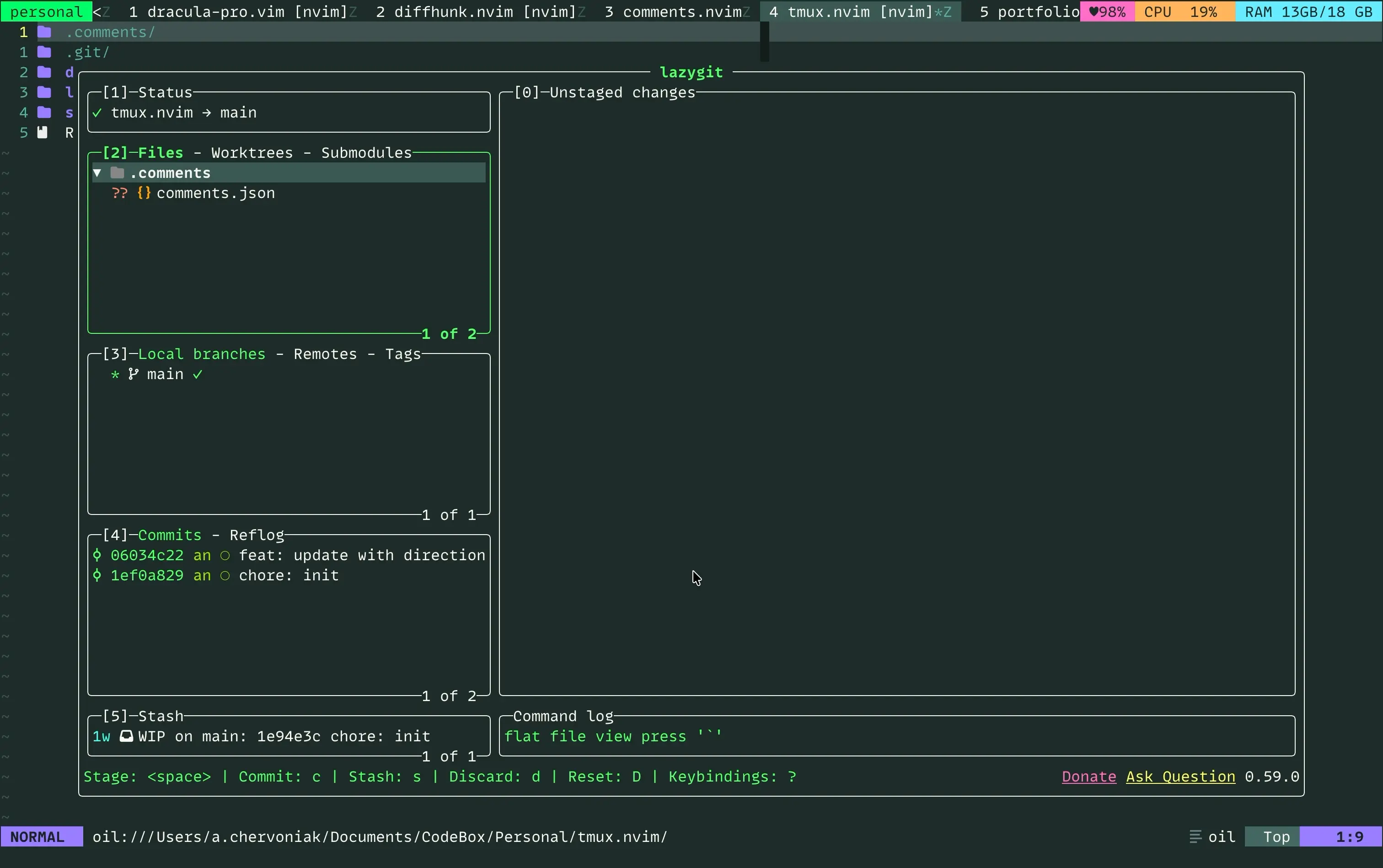Select the main branch row
The width and height of the screenshot is (1383, 868).
point(289,374)
